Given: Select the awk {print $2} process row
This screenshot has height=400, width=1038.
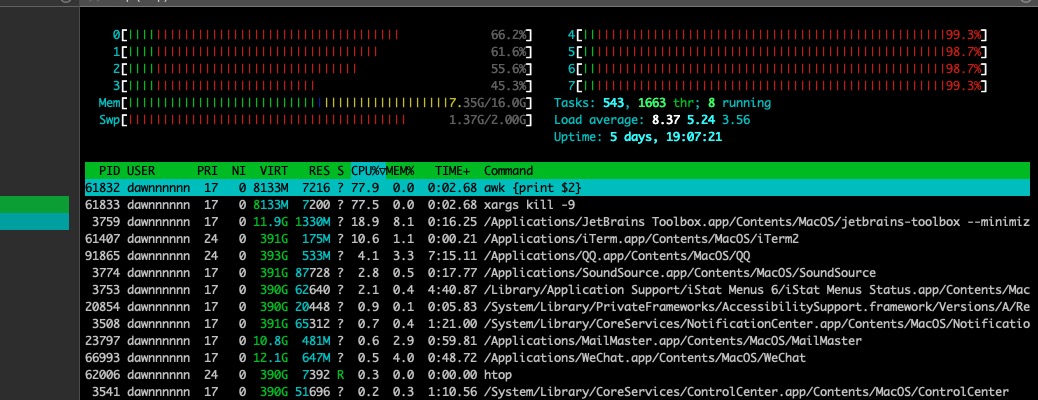Looking at the screenshot, I should (557, 188).
